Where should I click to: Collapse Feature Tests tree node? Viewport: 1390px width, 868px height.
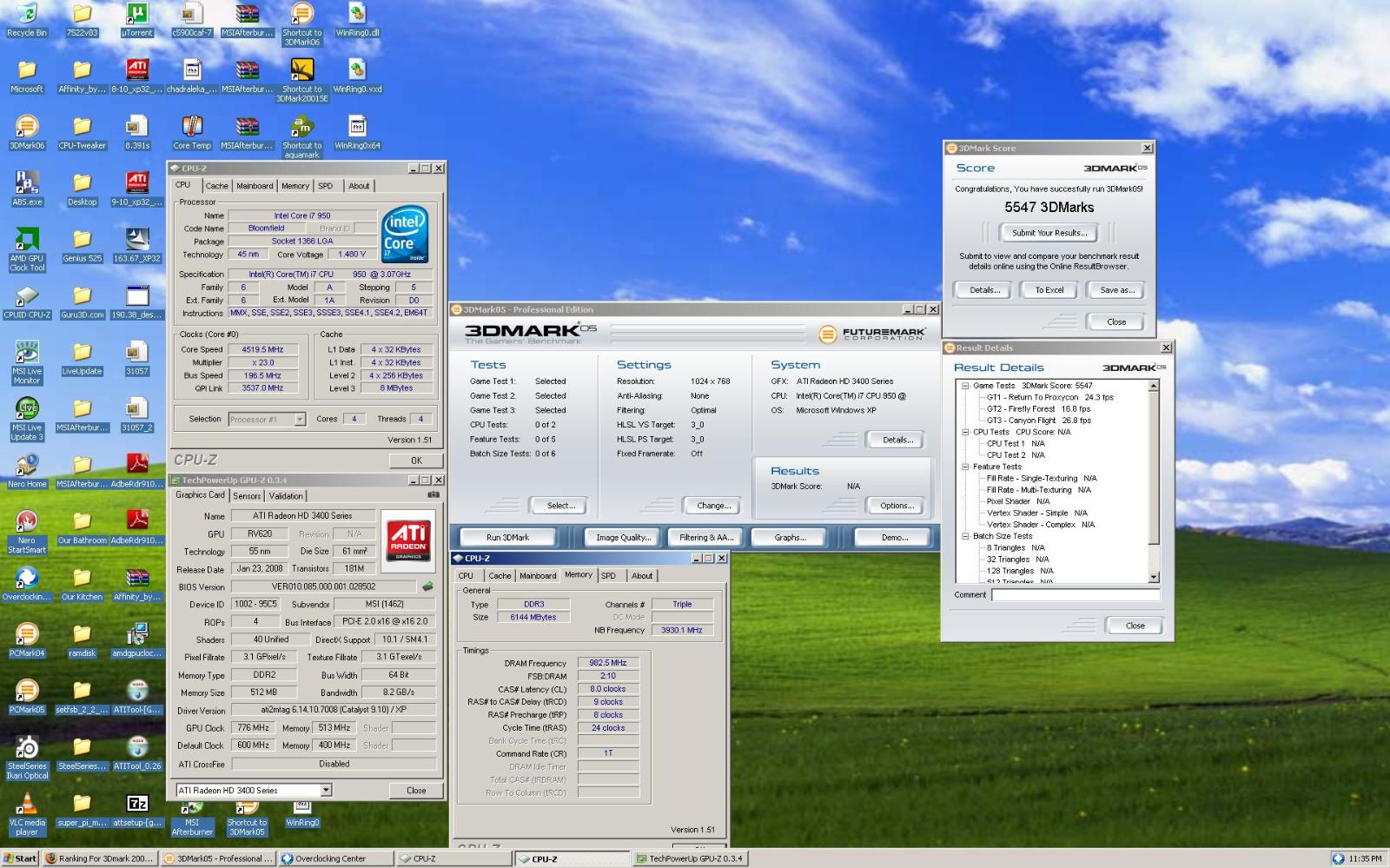[x=965, y=467]
